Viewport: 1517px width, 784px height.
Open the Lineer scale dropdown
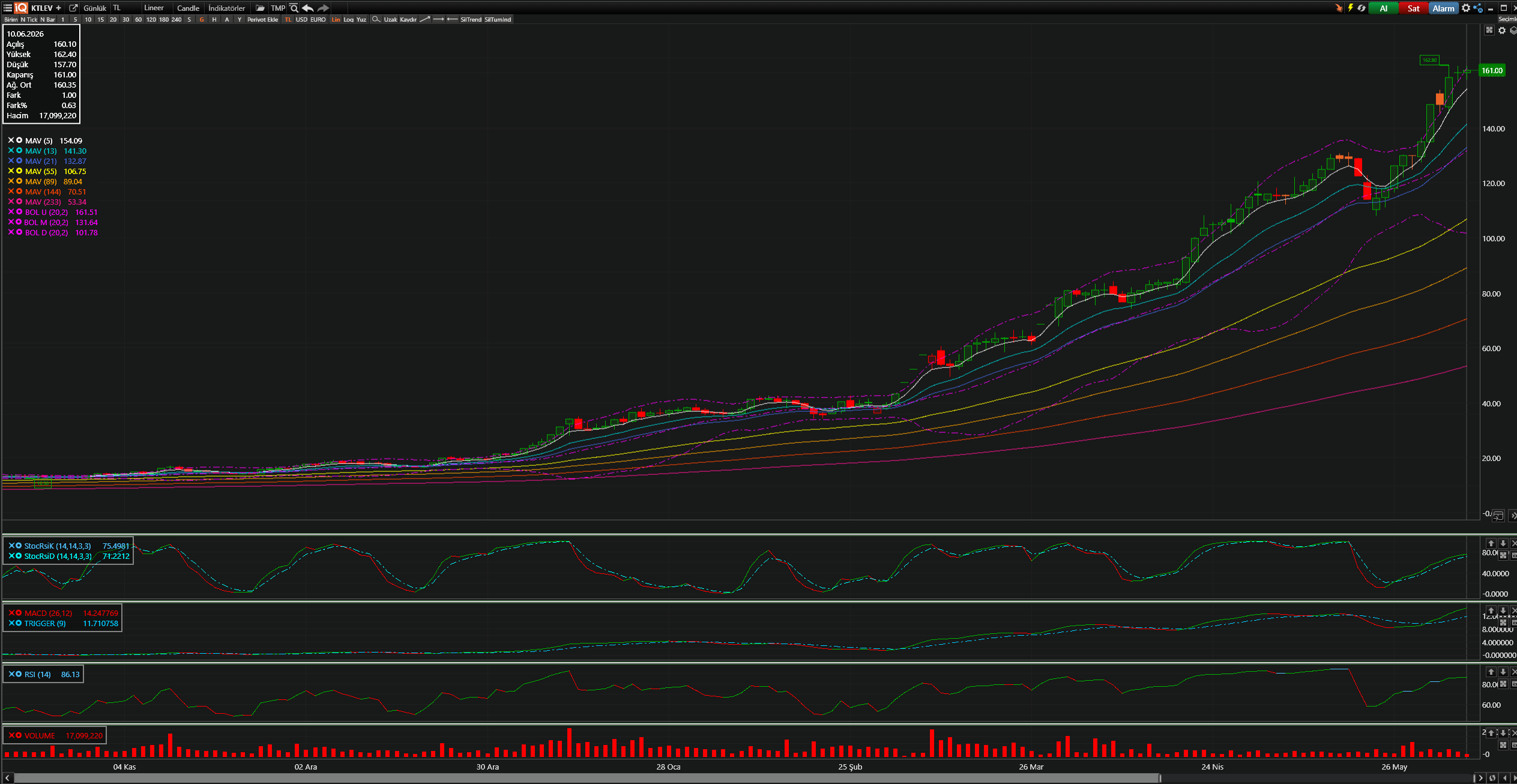coord(156,8)
